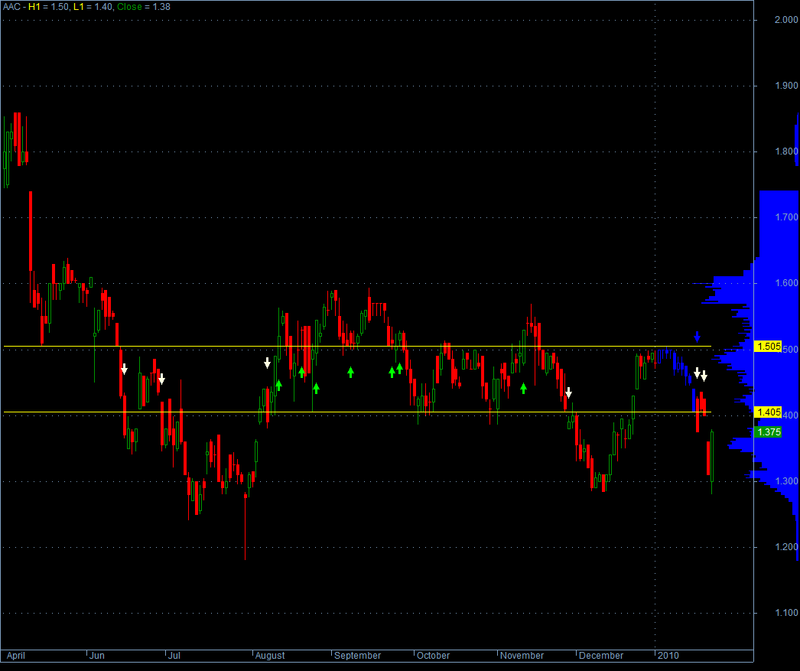This screenshot has width=800, height=671.
Task: Click the white down arrow in late November
Action: click(x=569, y=392)
